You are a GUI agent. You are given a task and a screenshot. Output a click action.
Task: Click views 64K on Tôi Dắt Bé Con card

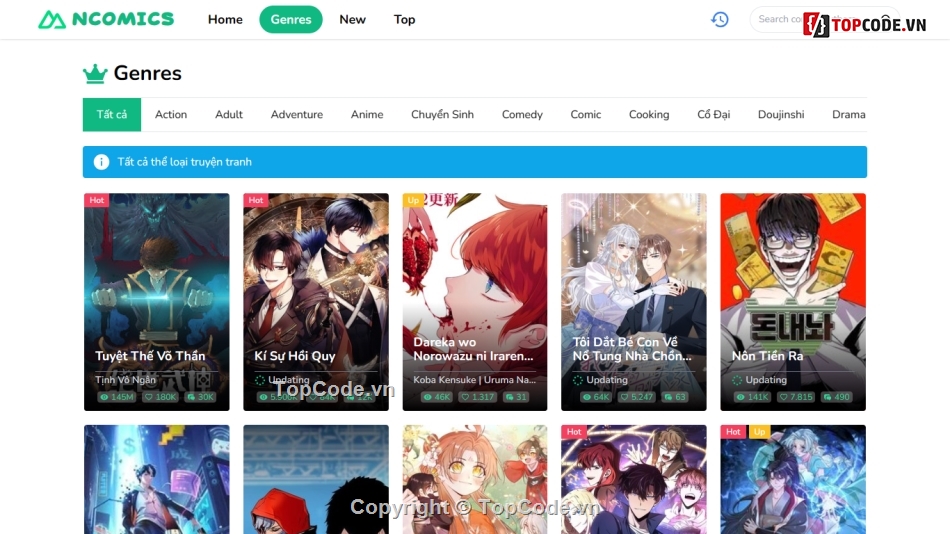click(x=596, y=397)
